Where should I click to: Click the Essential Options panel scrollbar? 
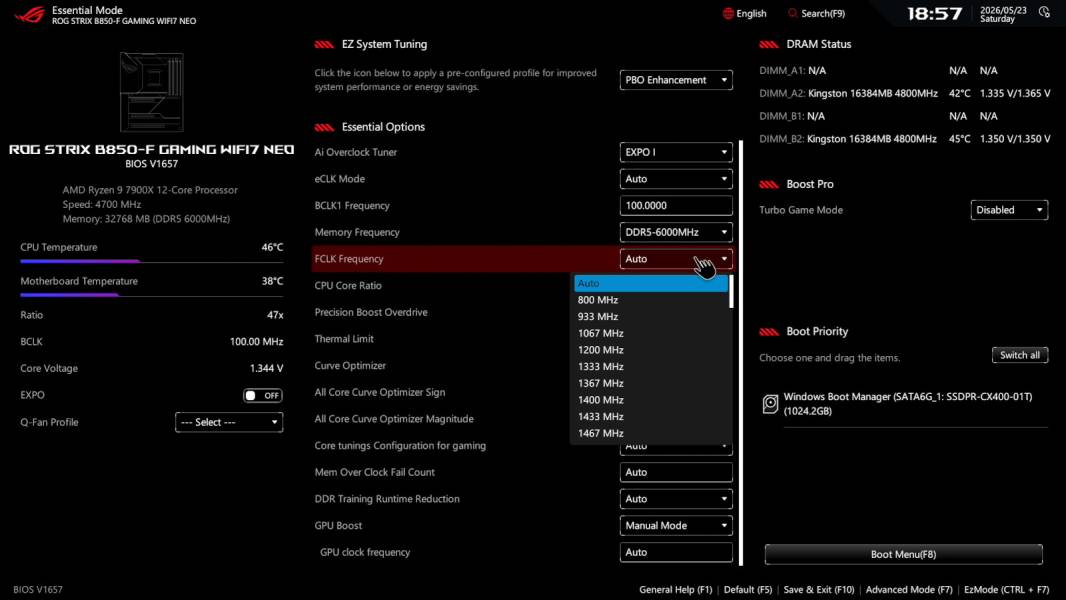click(740, 353)
